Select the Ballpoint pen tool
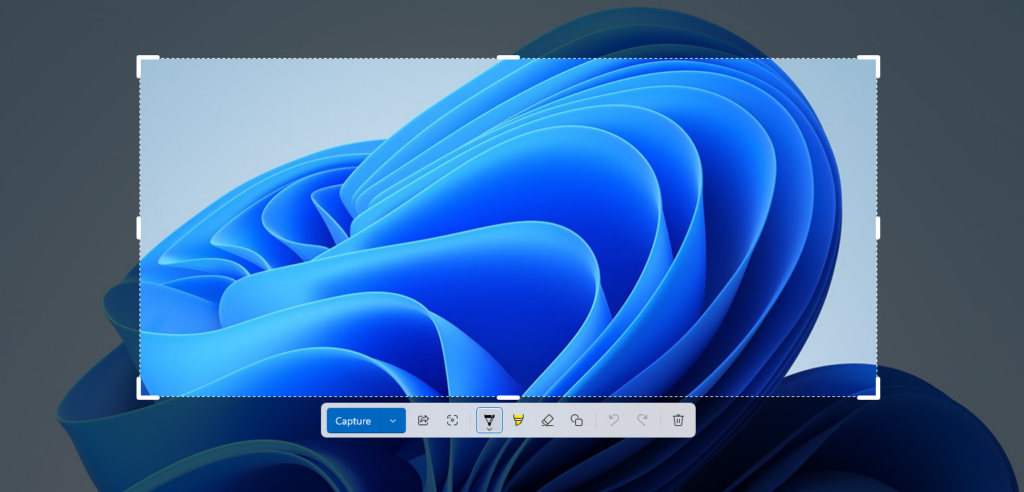The width and height of the screenshot is (1024, 492). point(489,421)
